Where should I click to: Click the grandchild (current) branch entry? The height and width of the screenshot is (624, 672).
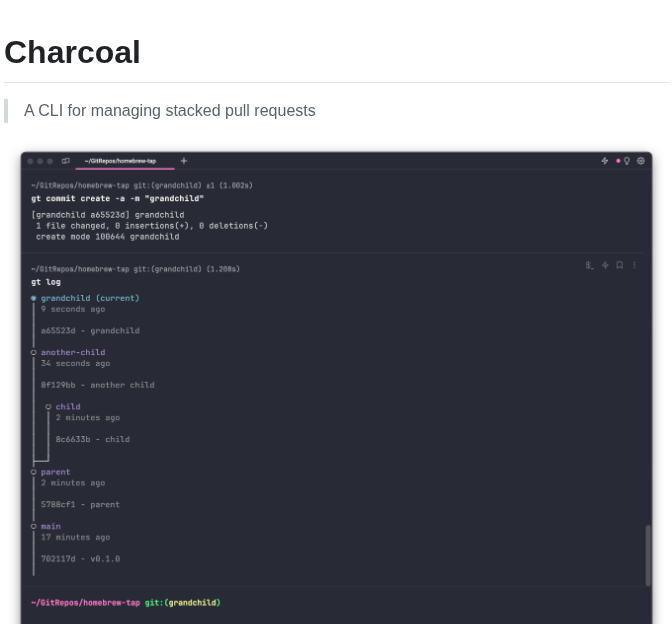coord(90,298)
